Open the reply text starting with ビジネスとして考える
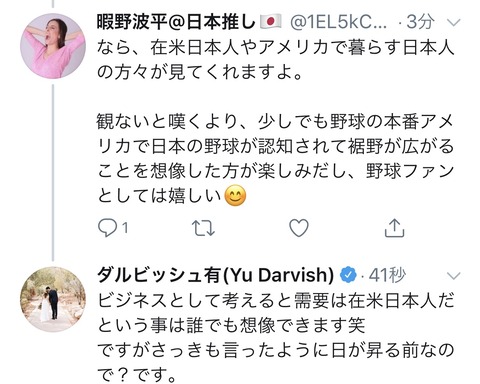Viewport: 480px width, 384px height. pyautogui.click(x=275, y=338)
